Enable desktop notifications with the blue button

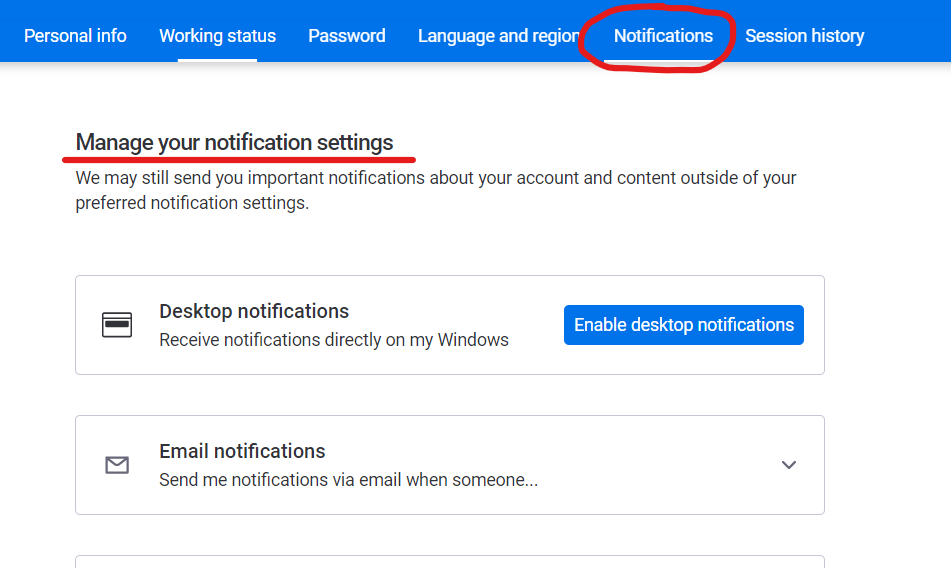pos(684,325)
